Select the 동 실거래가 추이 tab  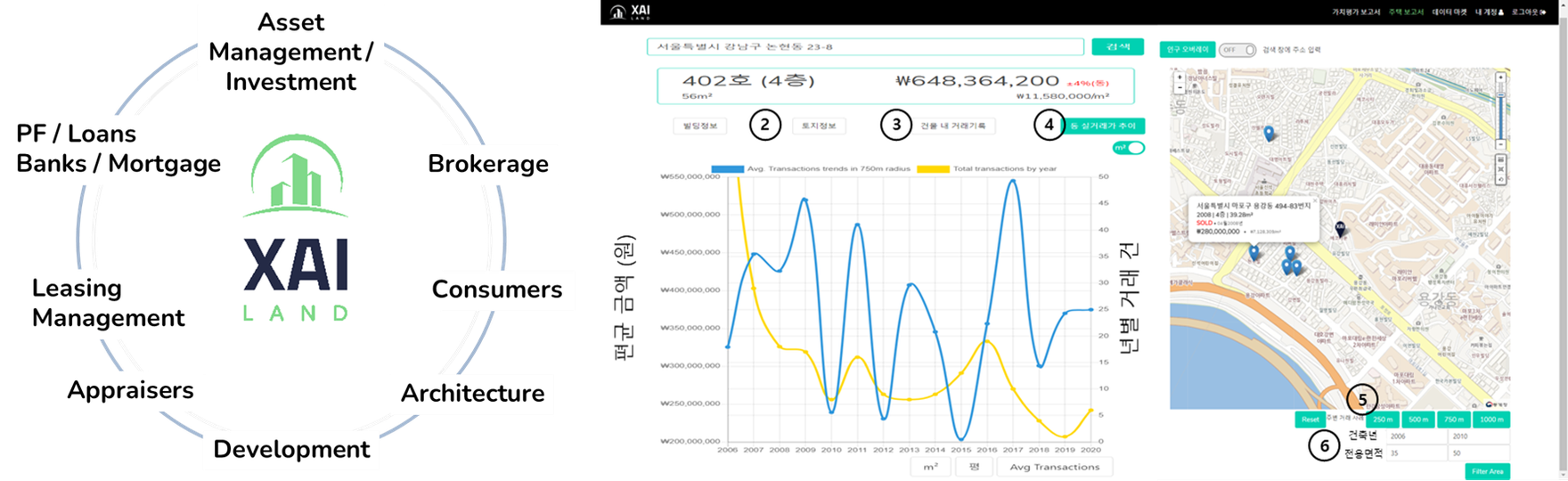point(1105,126)
